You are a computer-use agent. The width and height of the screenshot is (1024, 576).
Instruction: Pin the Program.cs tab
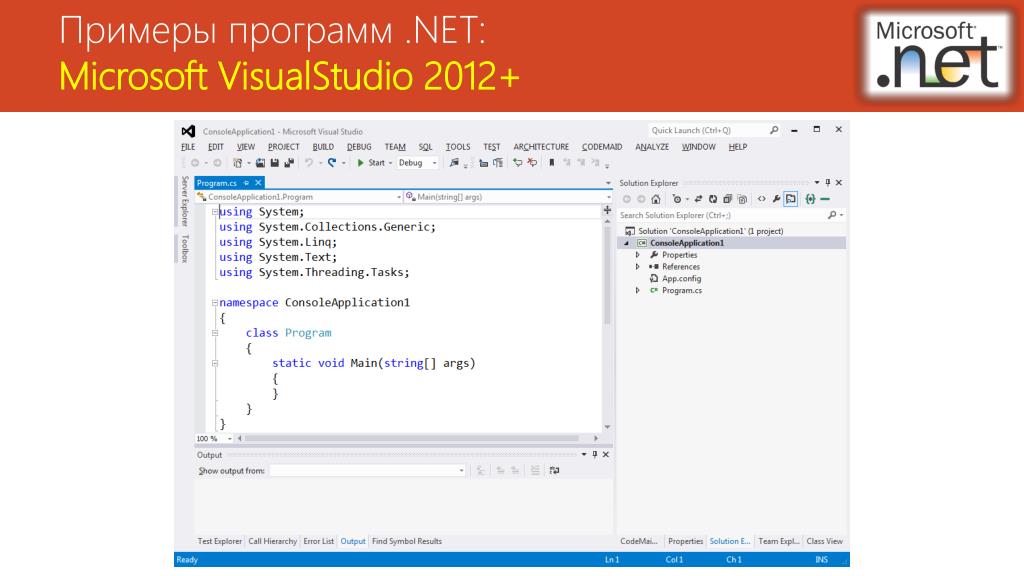(x=246, y=184)
